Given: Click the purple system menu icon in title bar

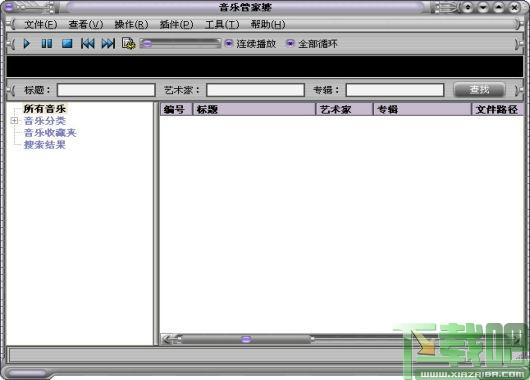Looking at the screenshot, I should [x=8, y=7].
